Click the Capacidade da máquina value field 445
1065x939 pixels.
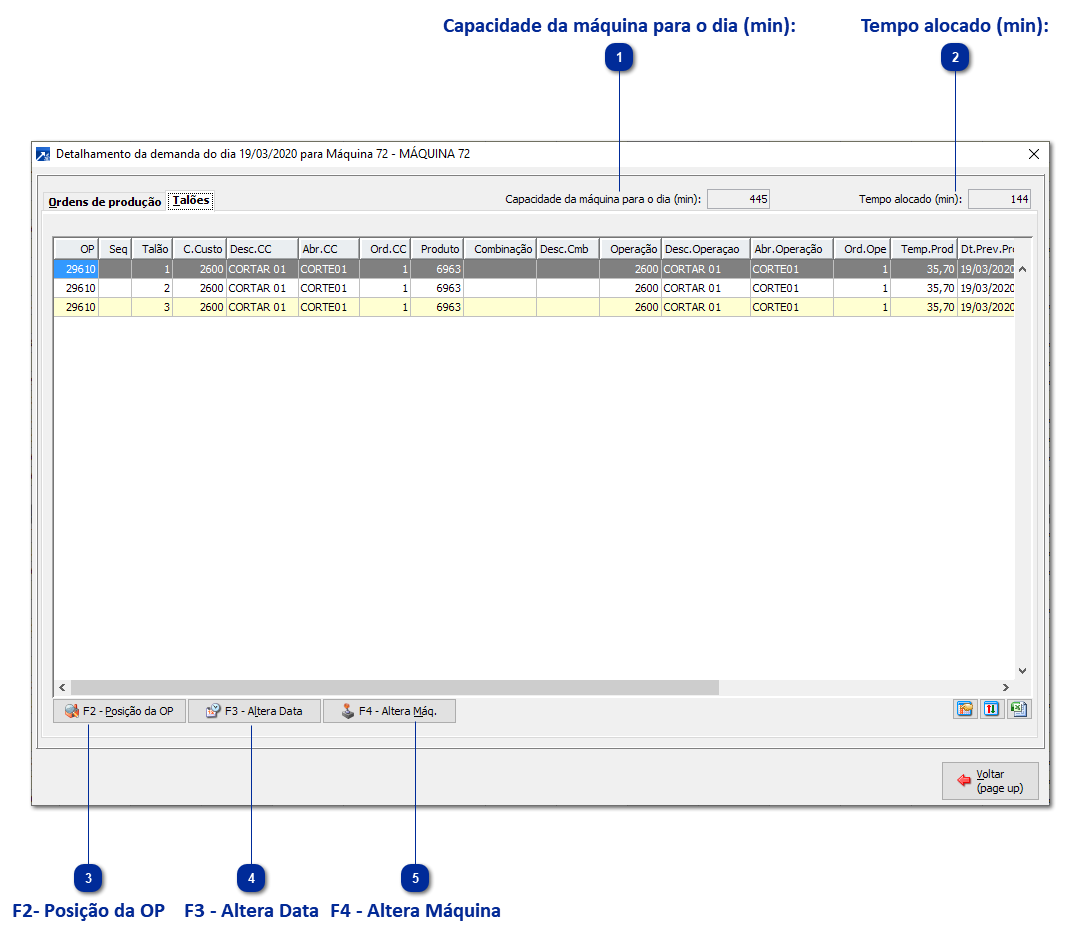(x=738, y=199)
